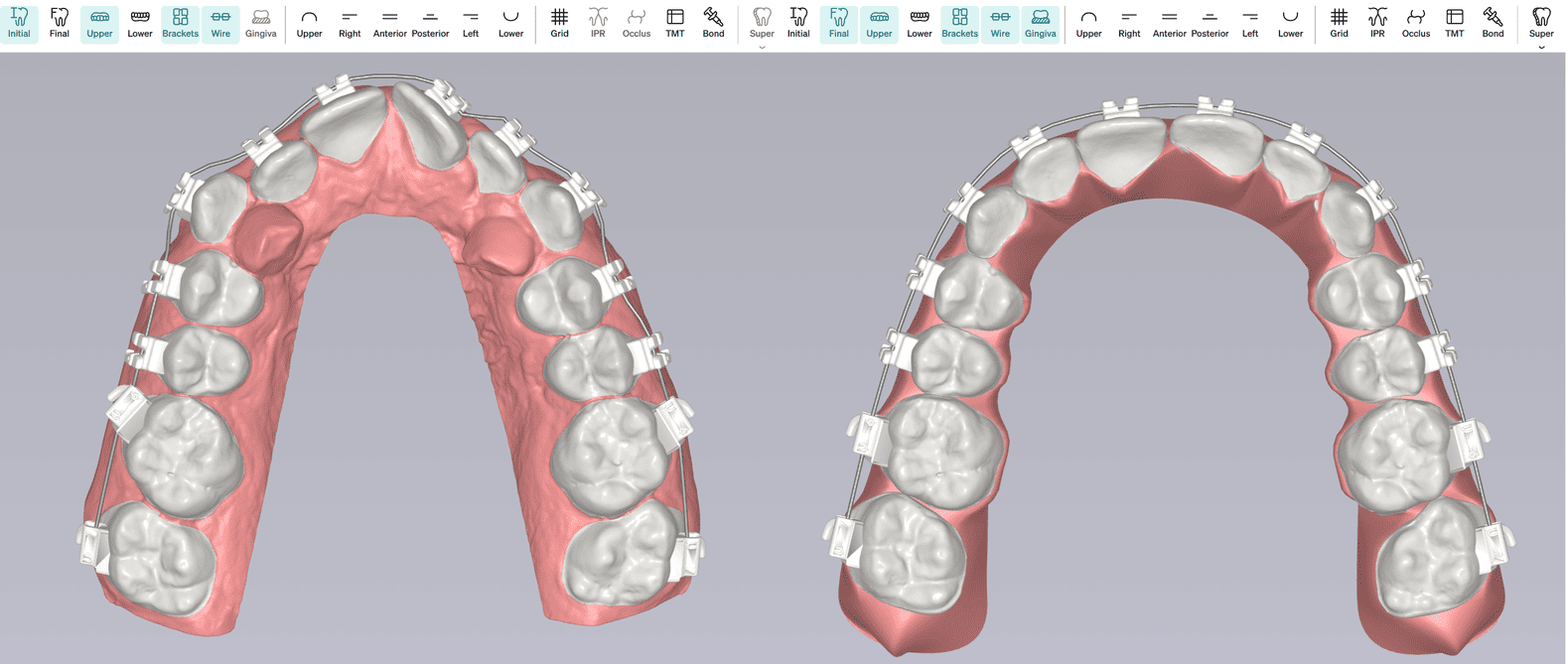Select the Upper occlusal arc view in the right pane
Viewport: 1568px width, 664px height.
coord(1088,23)
